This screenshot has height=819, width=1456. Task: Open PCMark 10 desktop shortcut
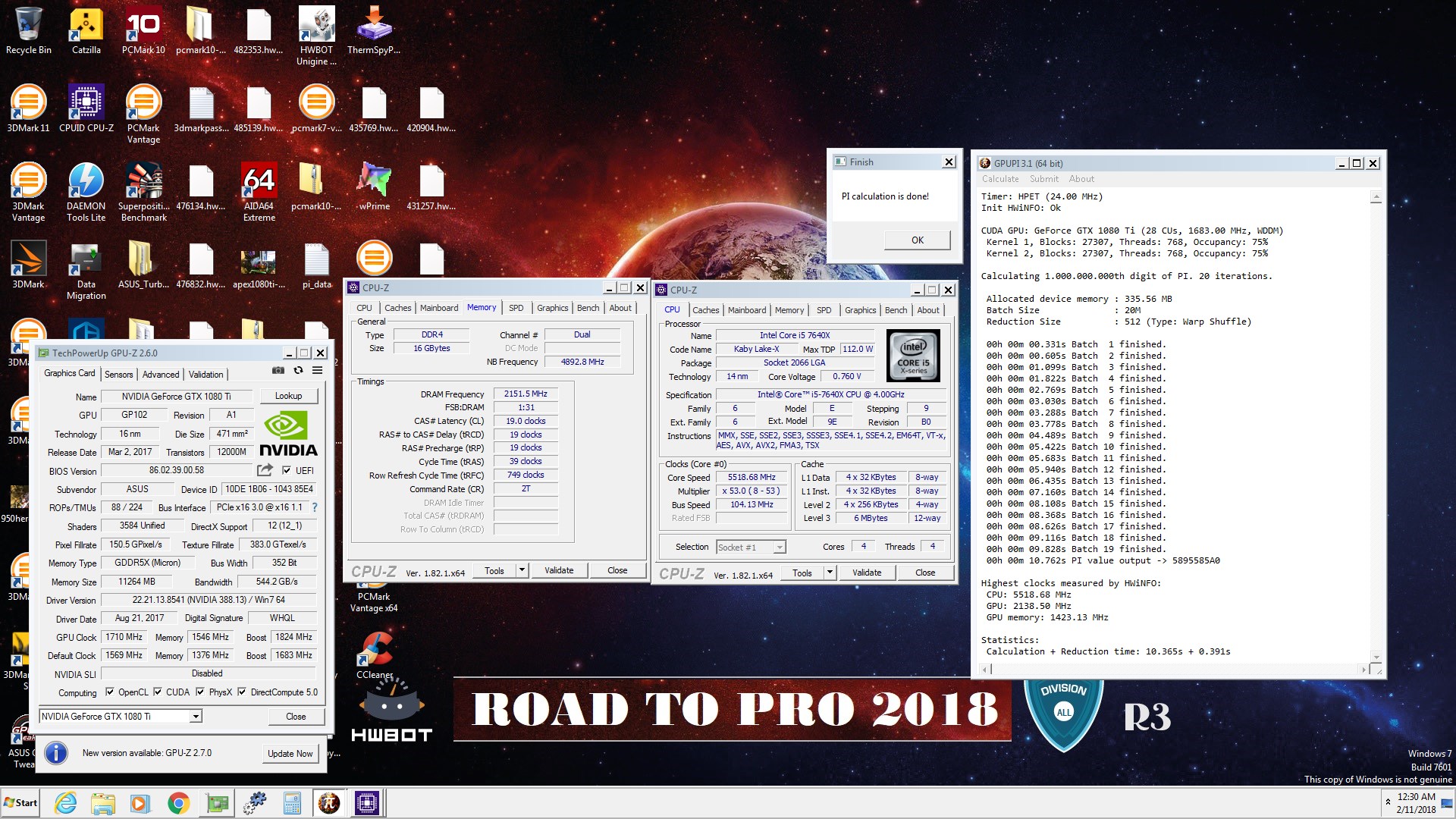pyautogui.click(x=143, y=30)
